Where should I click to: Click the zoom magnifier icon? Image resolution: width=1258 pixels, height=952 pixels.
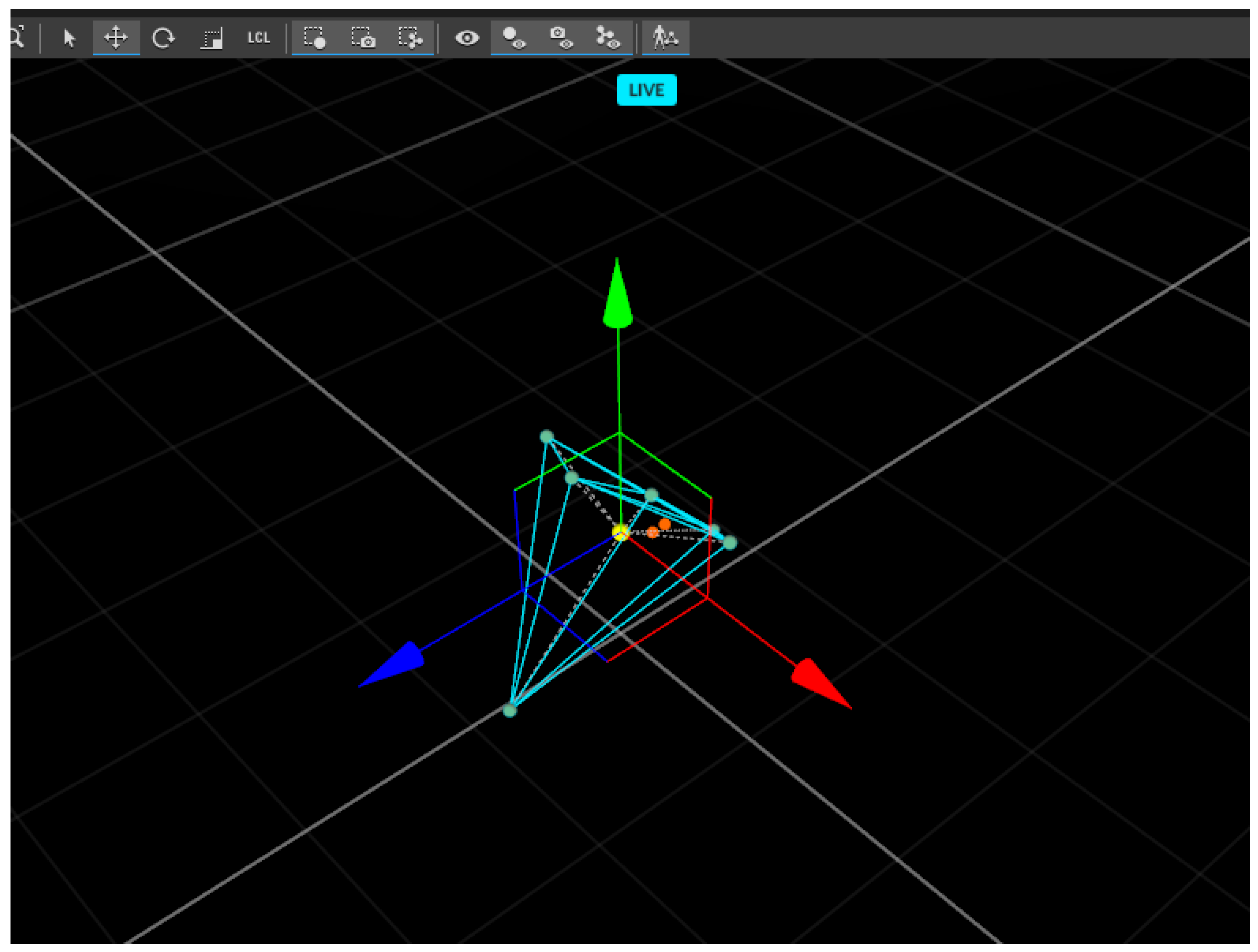click(x=17, y=37)
